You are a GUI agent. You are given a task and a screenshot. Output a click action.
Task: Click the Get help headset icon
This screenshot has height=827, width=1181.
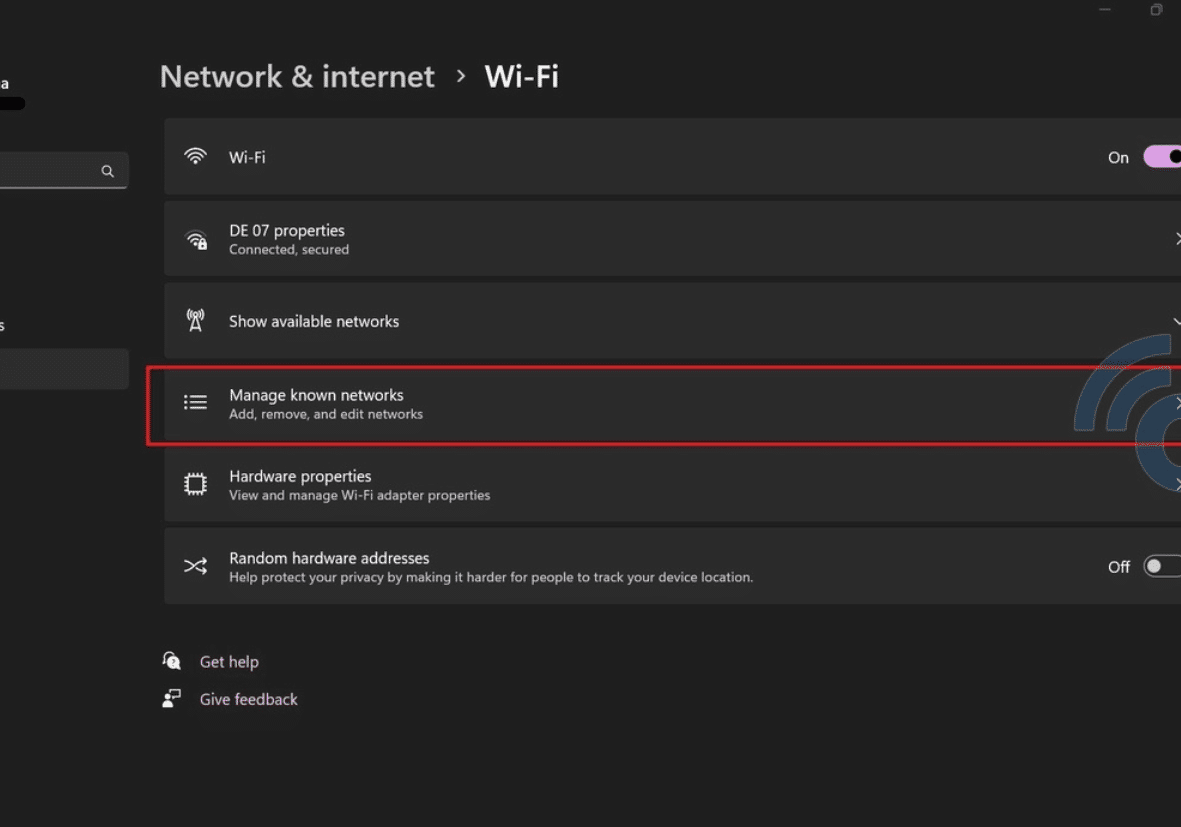172,661
